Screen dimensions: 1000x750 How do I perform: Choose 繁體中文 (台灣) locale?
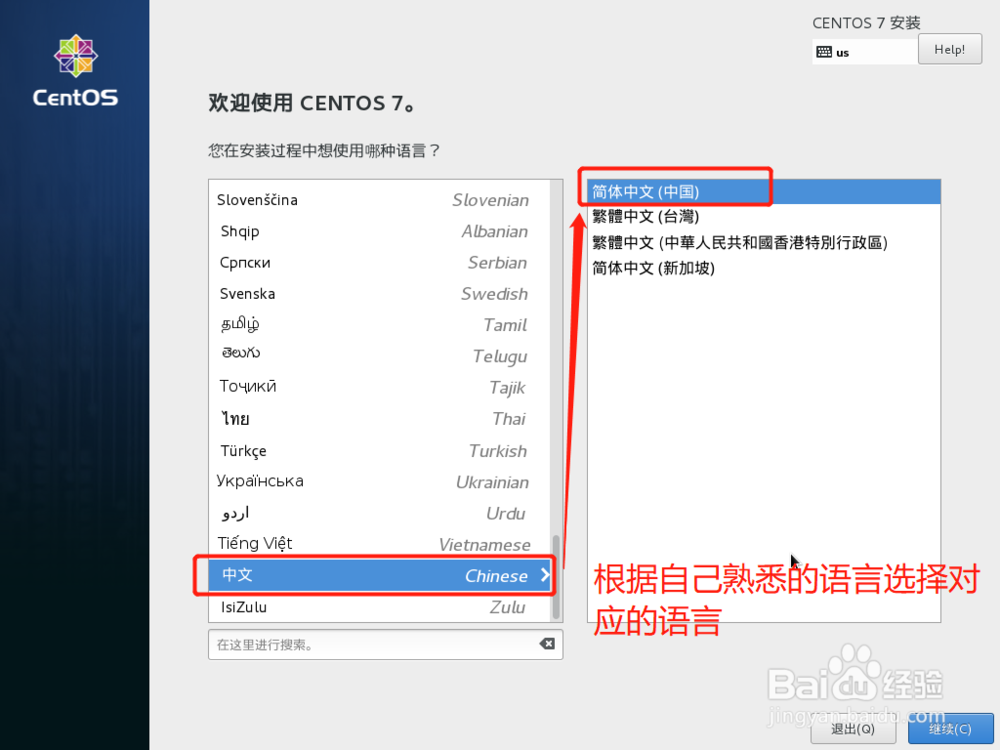[763, 217]
